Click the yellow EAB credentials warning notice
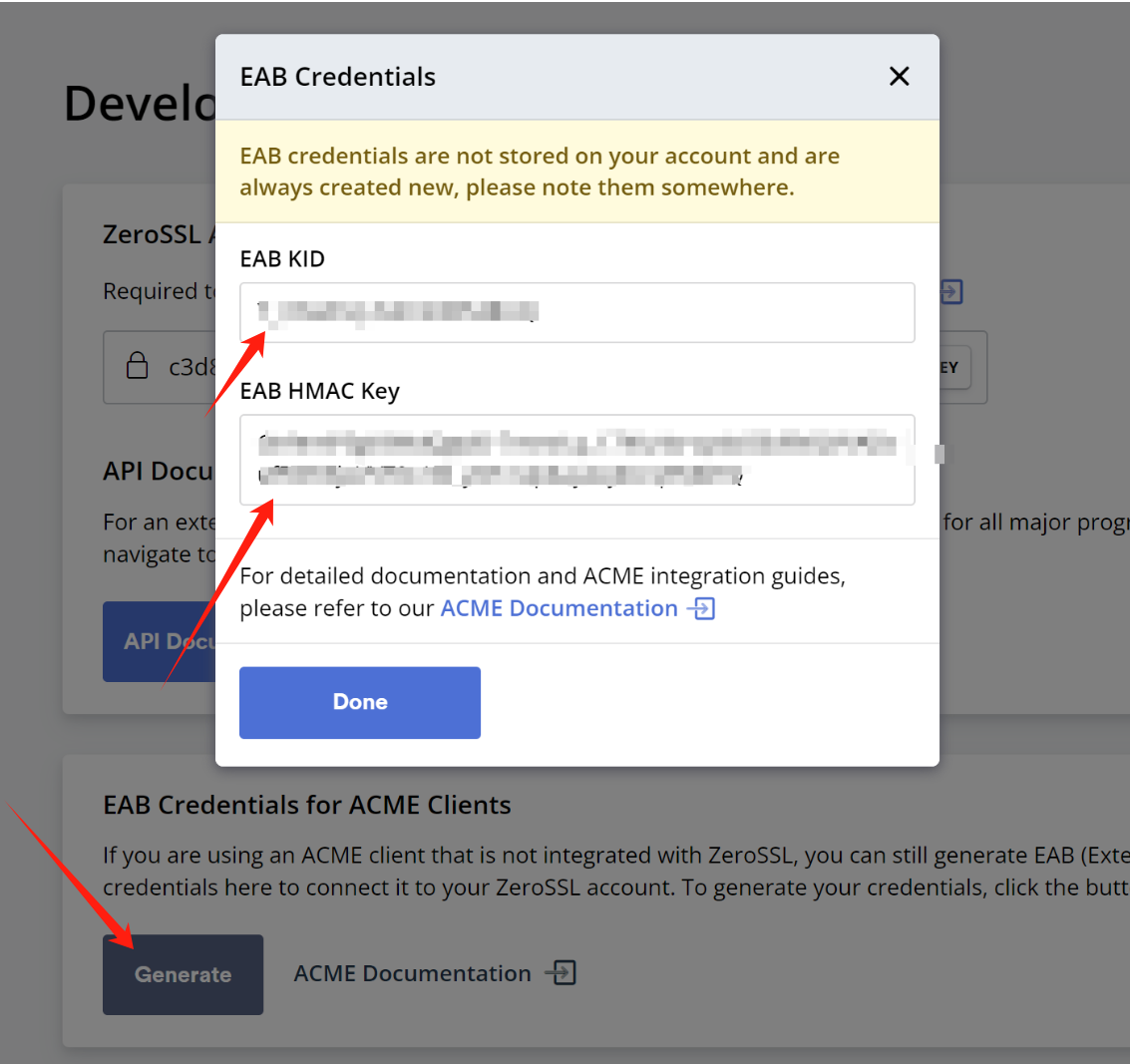This screenshot has width=1130, height=1064. 576,172
